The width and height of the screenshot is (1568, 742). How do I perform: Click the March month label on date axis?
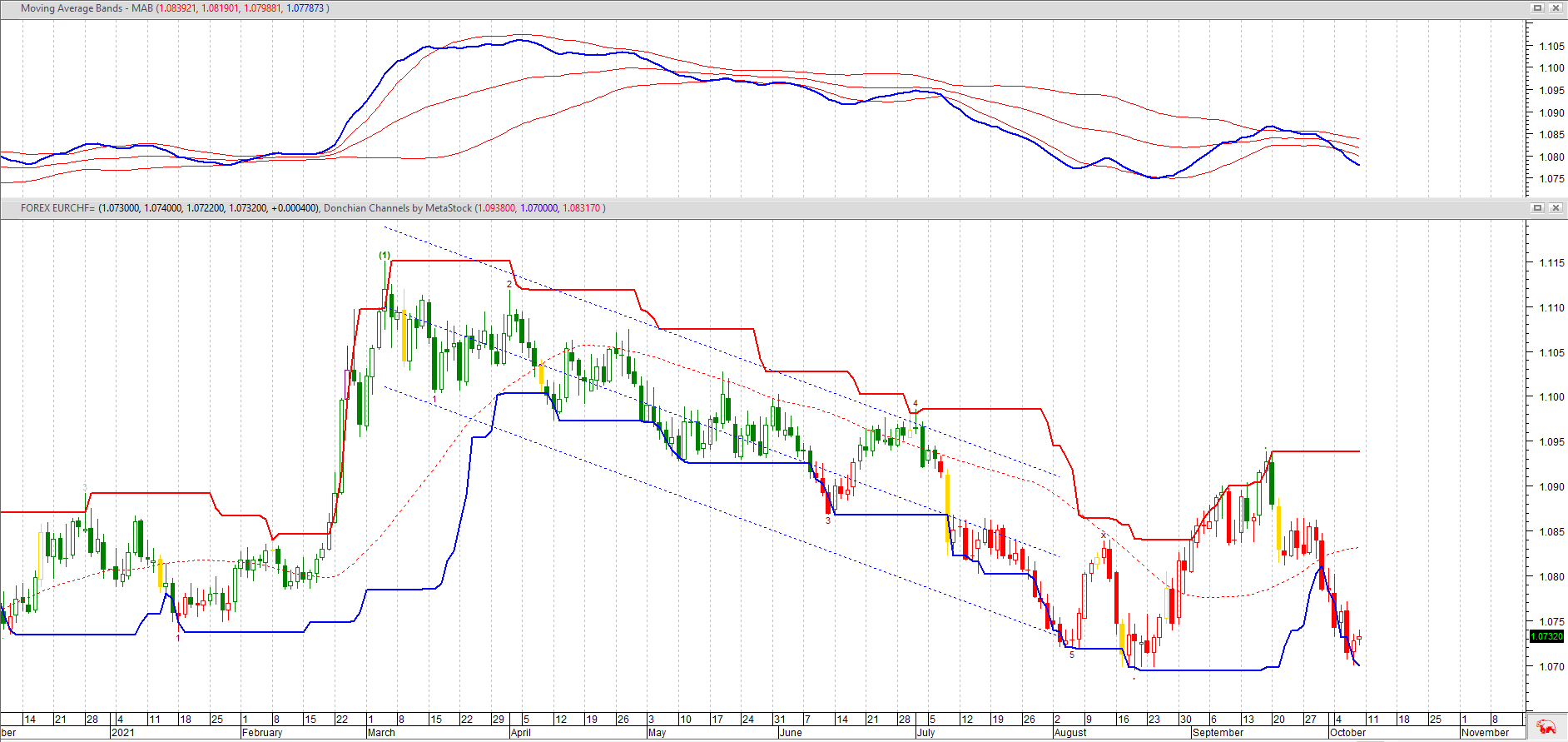[381, 733]
